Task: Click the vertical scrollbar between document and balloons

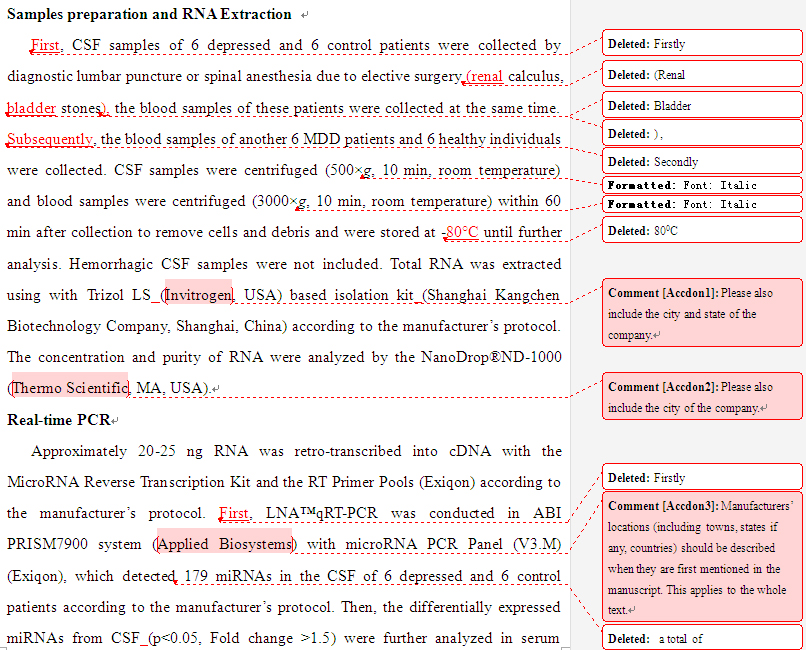Action: 573,325
